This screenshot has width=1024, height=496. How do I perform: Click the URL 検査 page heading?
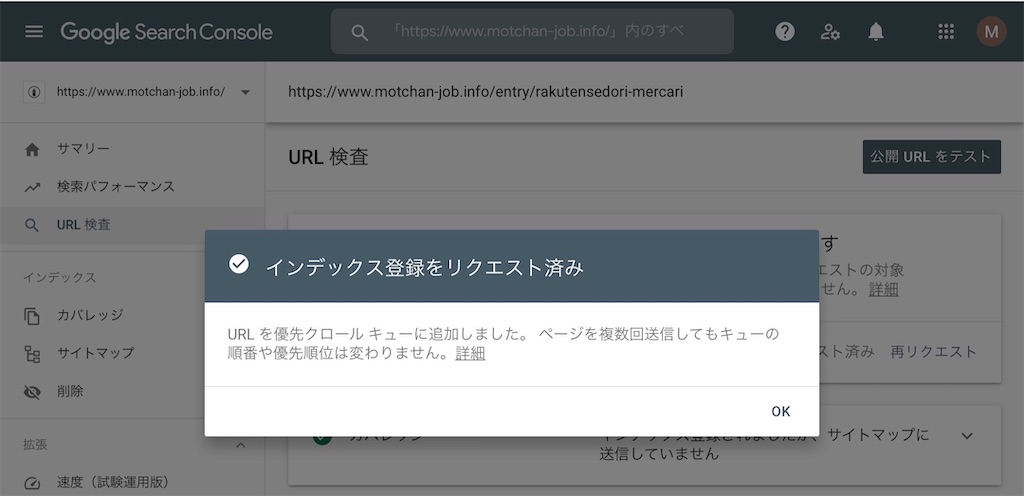328,157
